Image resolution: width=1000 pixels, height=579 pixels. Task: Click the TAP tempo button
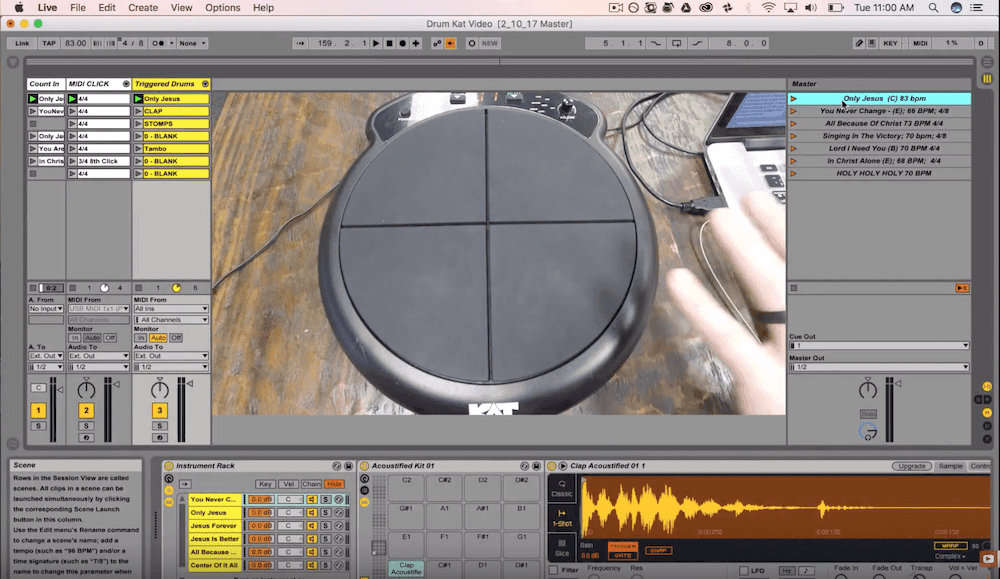[x=49, y=43]
